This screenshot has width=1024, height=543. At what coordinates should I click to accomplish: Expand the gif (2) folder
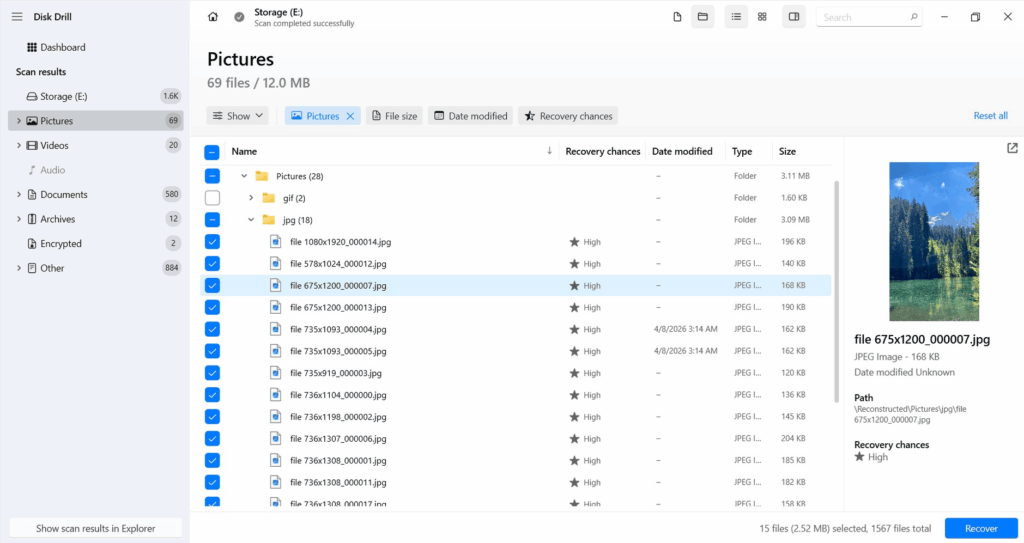coord(251,198)
